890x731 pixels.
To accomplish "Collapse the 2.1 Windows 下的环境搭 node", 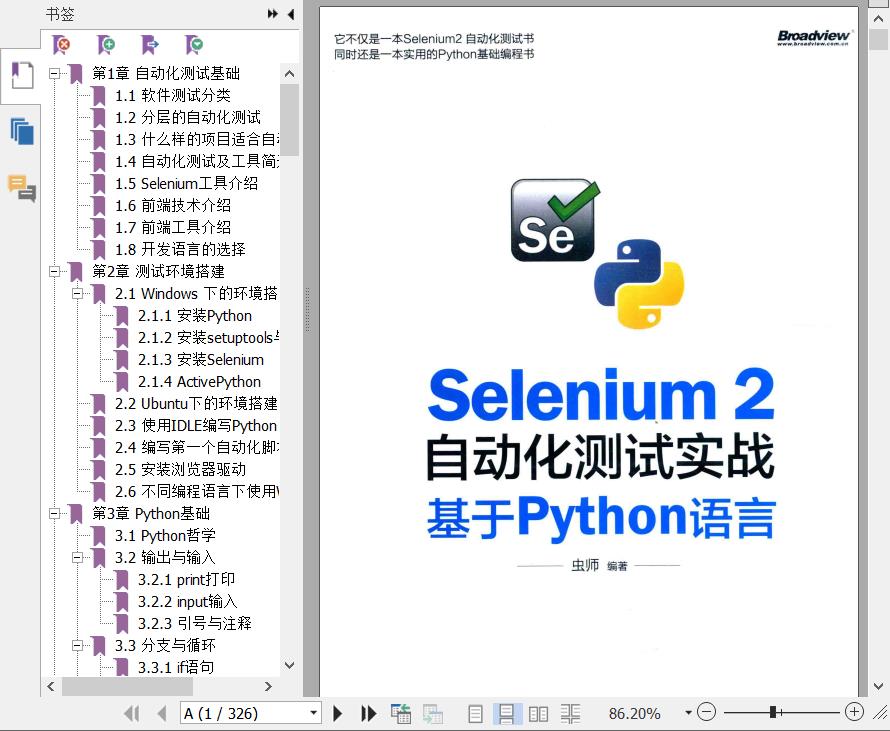I will tap(77, 293).
